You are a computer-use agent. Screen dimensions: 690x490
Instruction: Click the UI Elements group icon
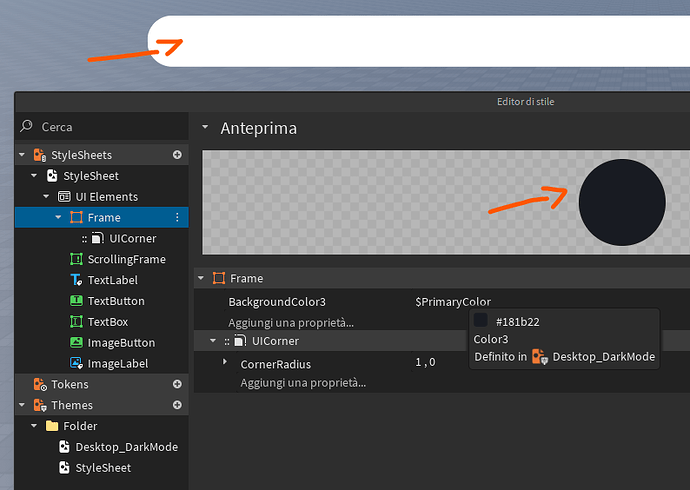[64, 197]
